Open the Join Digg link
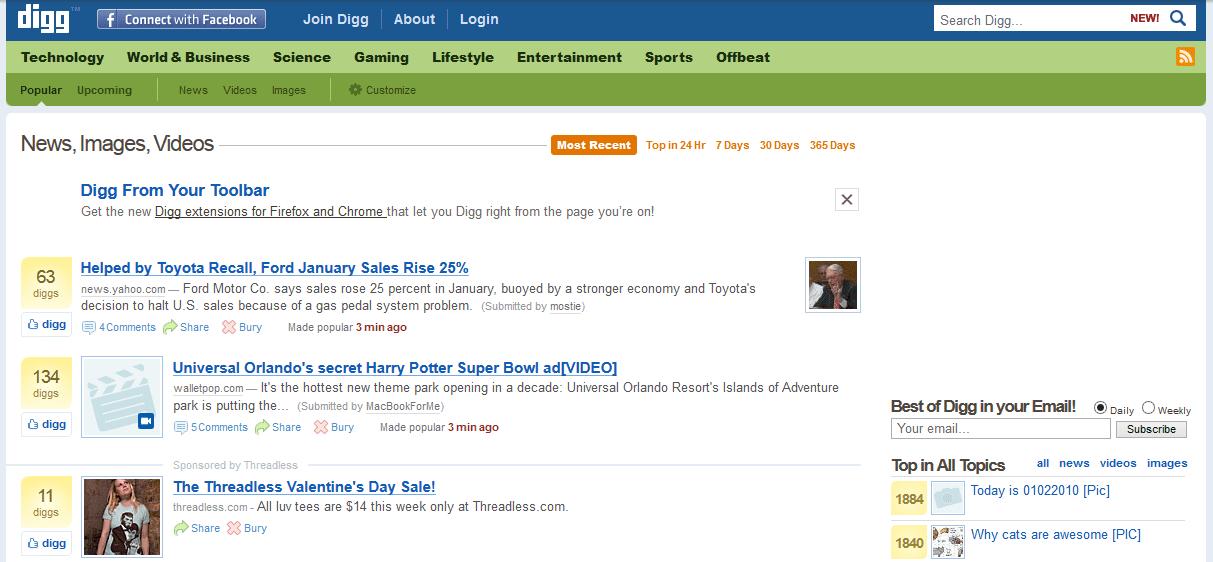 click(x=336, y=19)
